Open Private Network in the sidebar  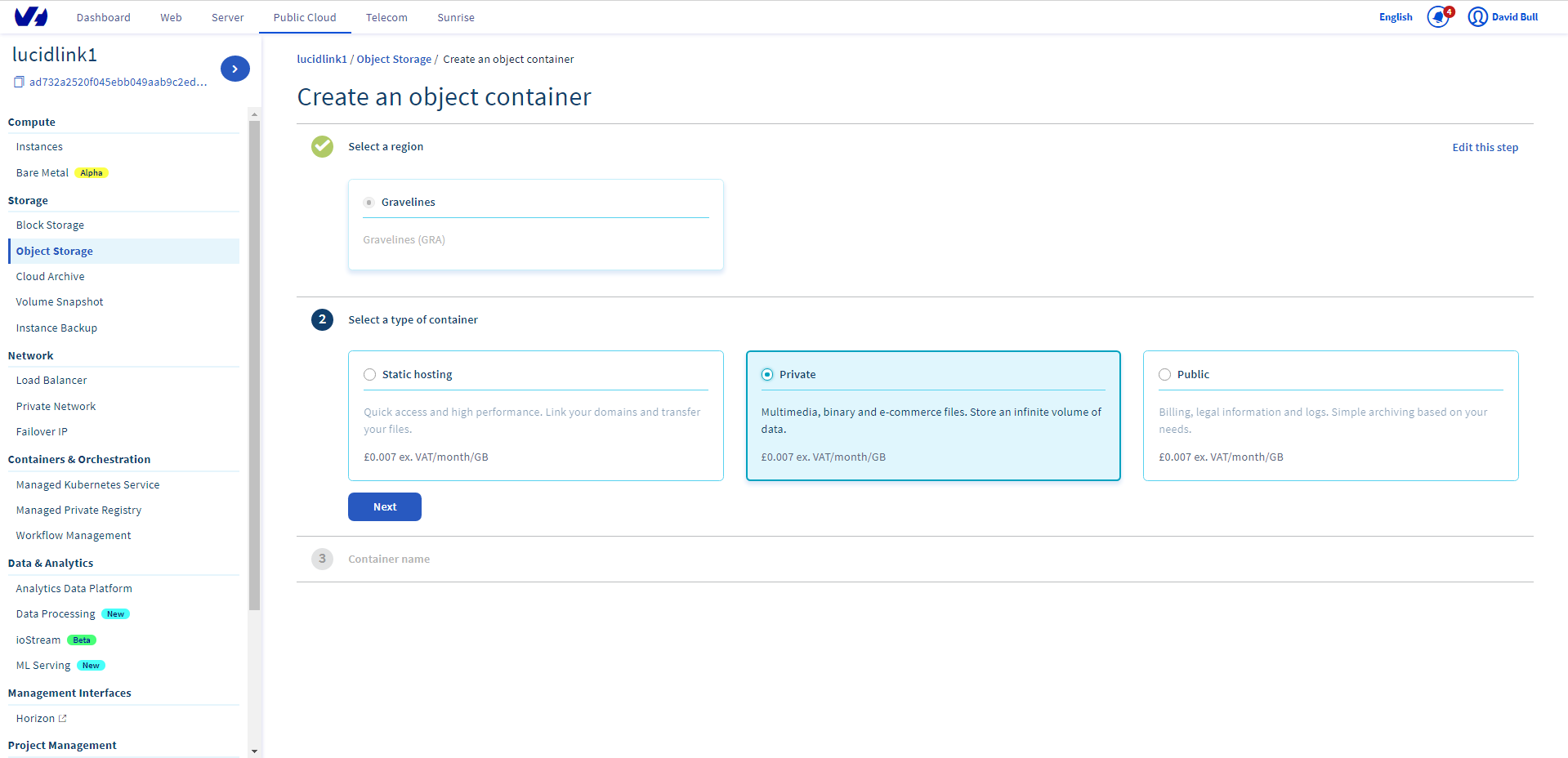[x=56, y=407]
